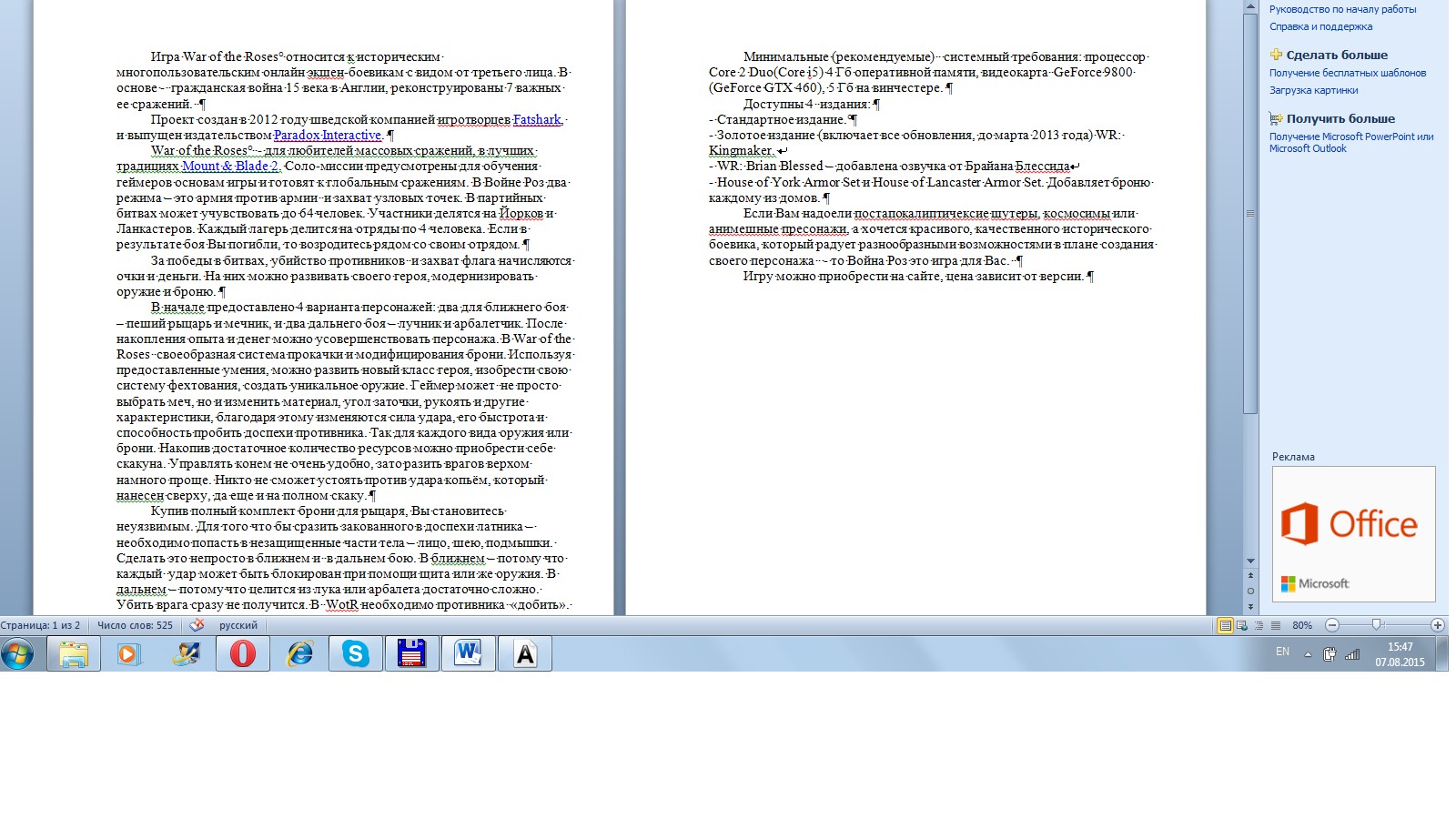Open Windows Media Player from taskbar

(129, 653)
